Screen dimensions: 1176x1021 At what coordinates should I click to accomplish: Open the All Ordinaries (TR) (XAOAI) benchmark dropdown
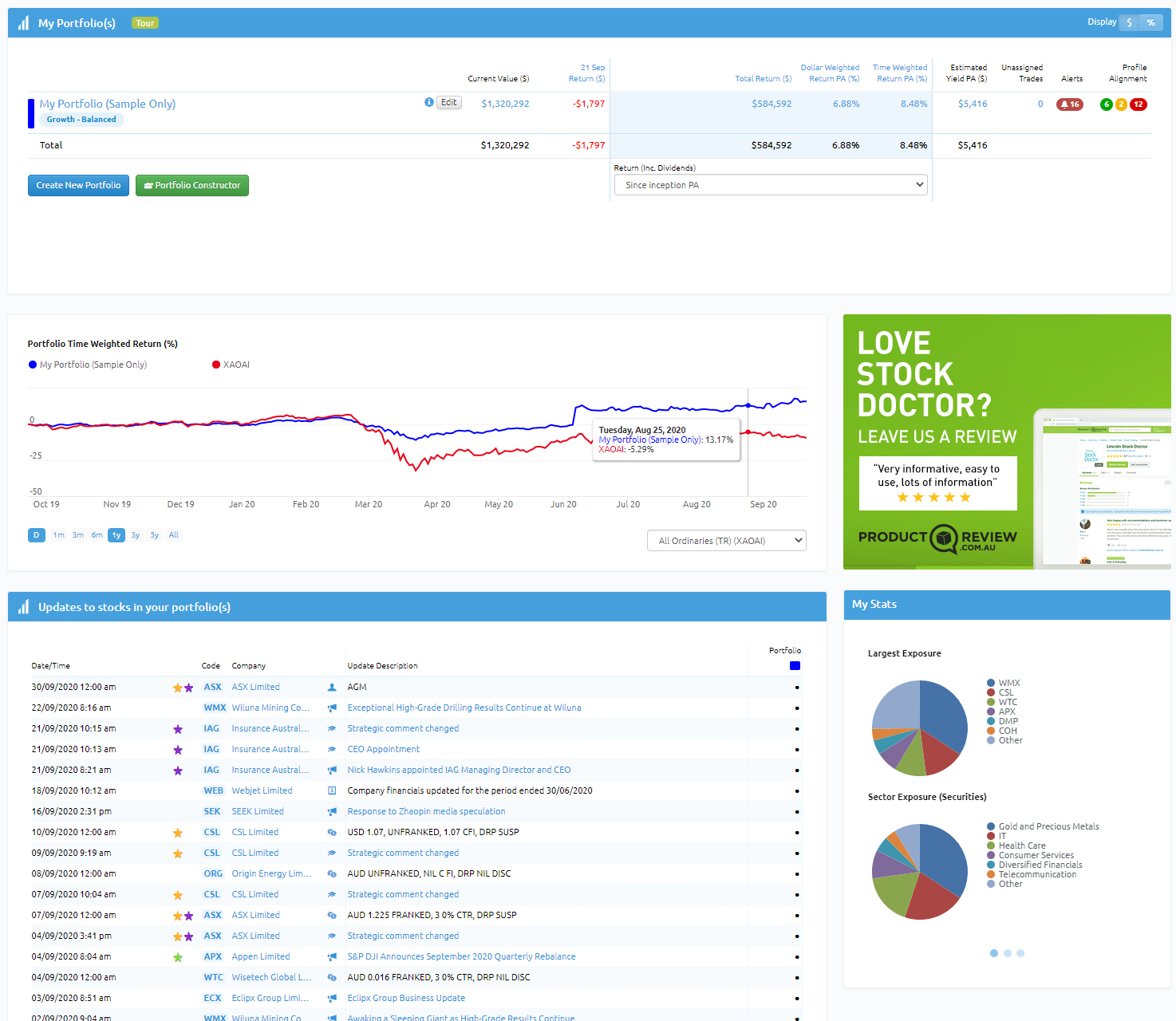[x=727, y=541]
